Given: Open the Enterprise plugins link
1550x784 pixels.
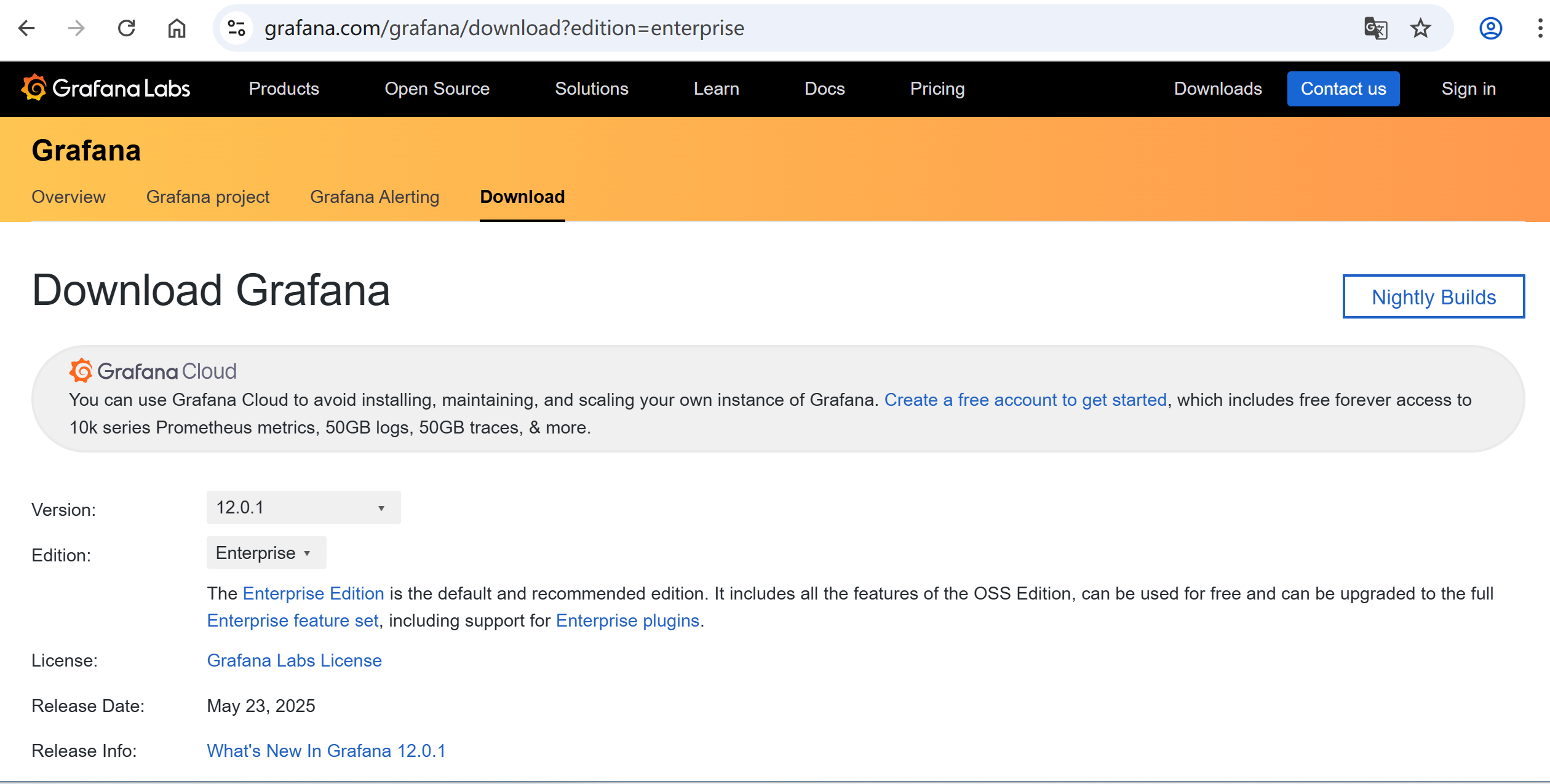Looking at the screenshot, I should coord(627,620).
